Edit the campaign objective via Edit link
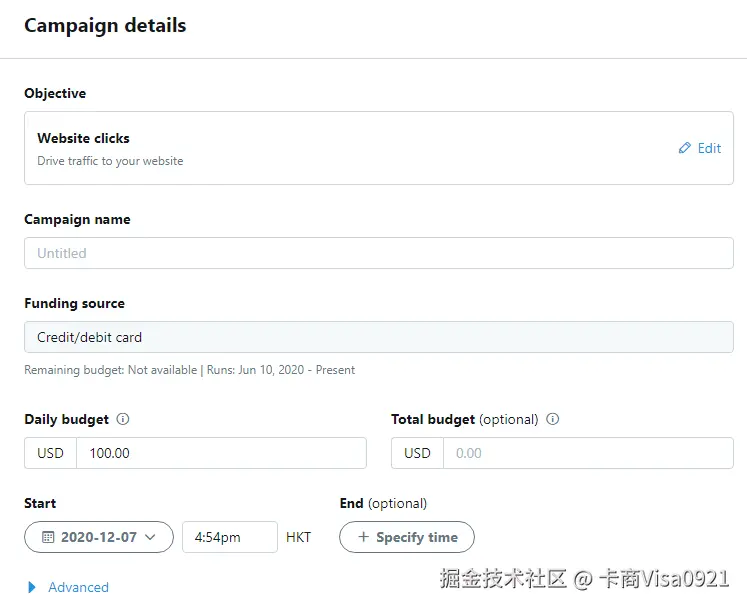This screenshot has height=608, width=747. 709,148
